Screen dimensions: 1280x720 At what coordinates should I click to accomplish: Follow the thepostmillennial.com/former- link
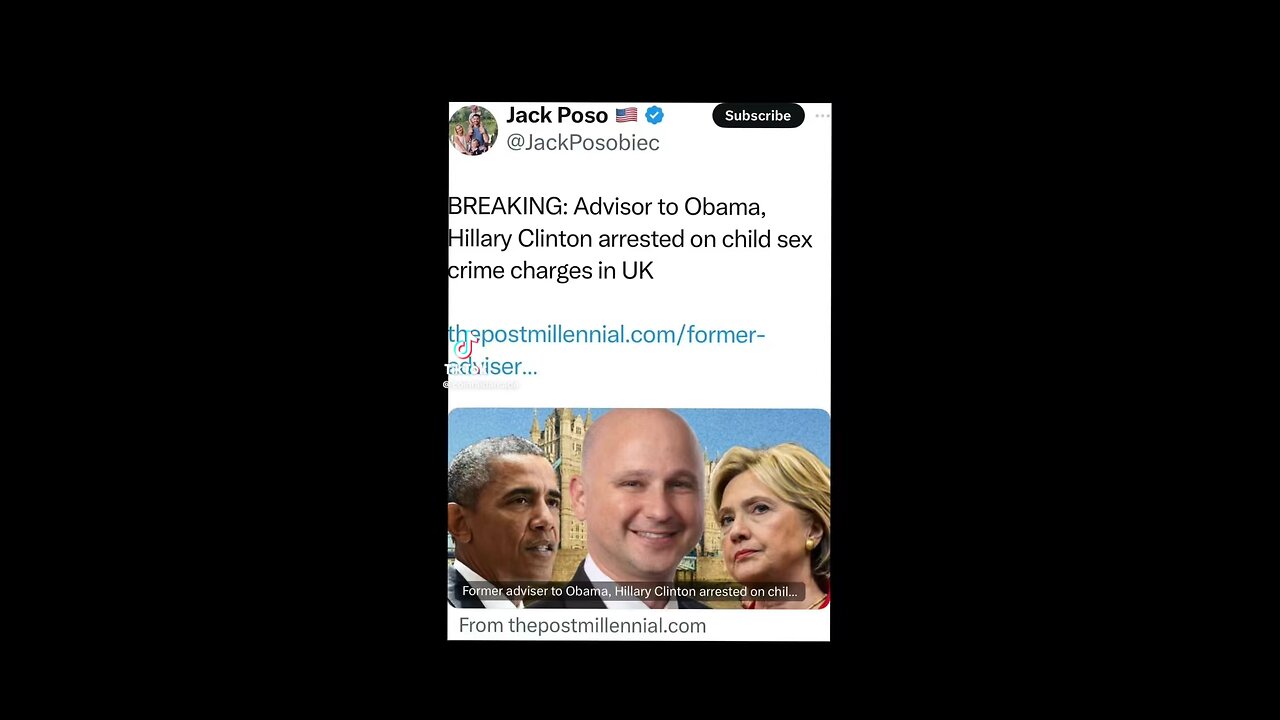(606, 335)
